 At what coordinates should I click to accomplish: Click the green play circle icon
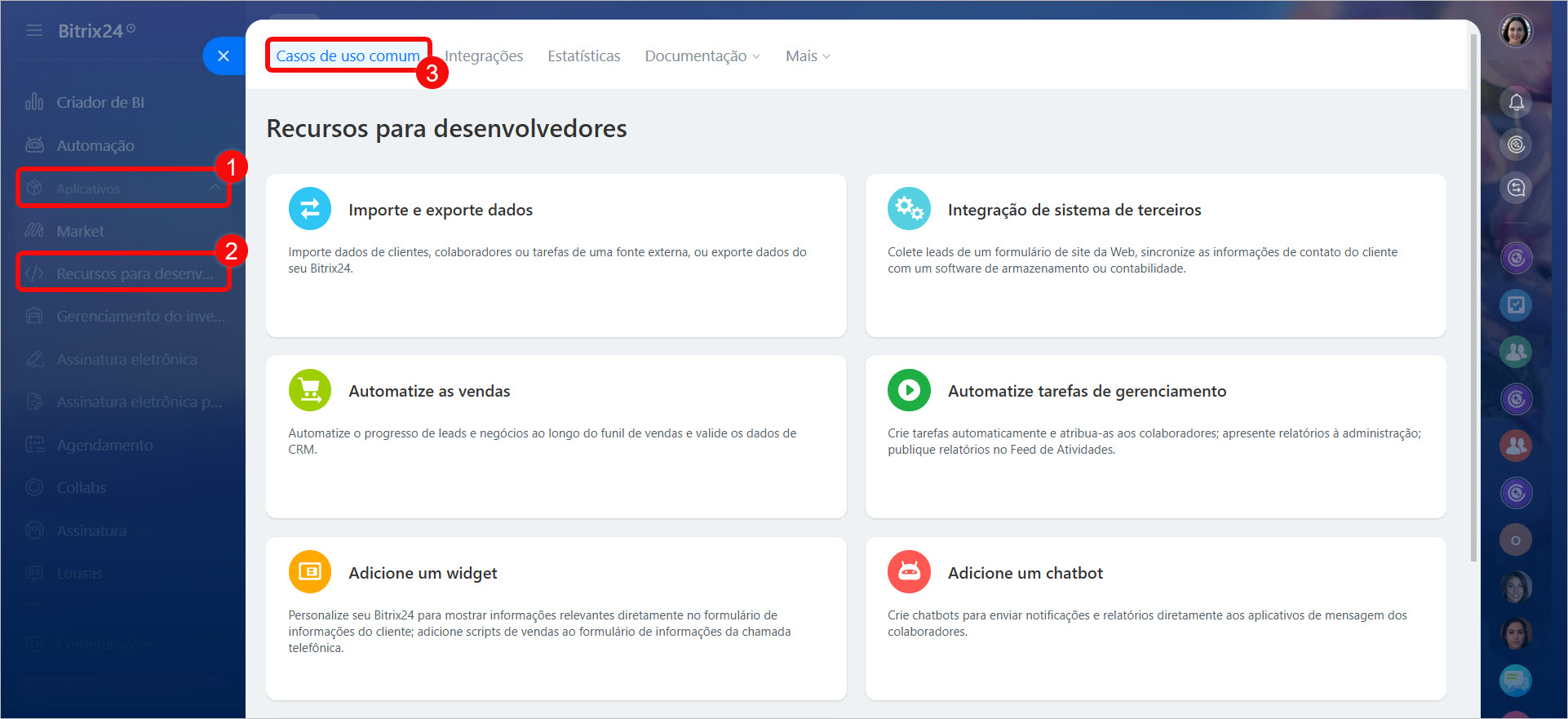coord(909,390)
